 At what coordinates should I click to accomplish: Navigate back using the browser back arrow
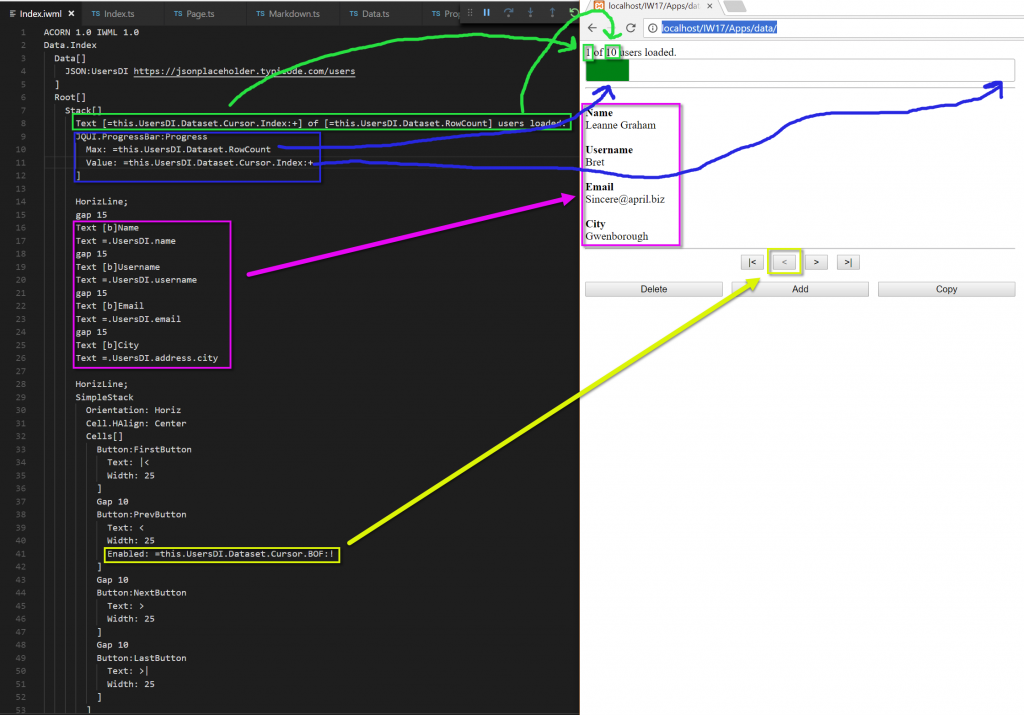[591, 28]
